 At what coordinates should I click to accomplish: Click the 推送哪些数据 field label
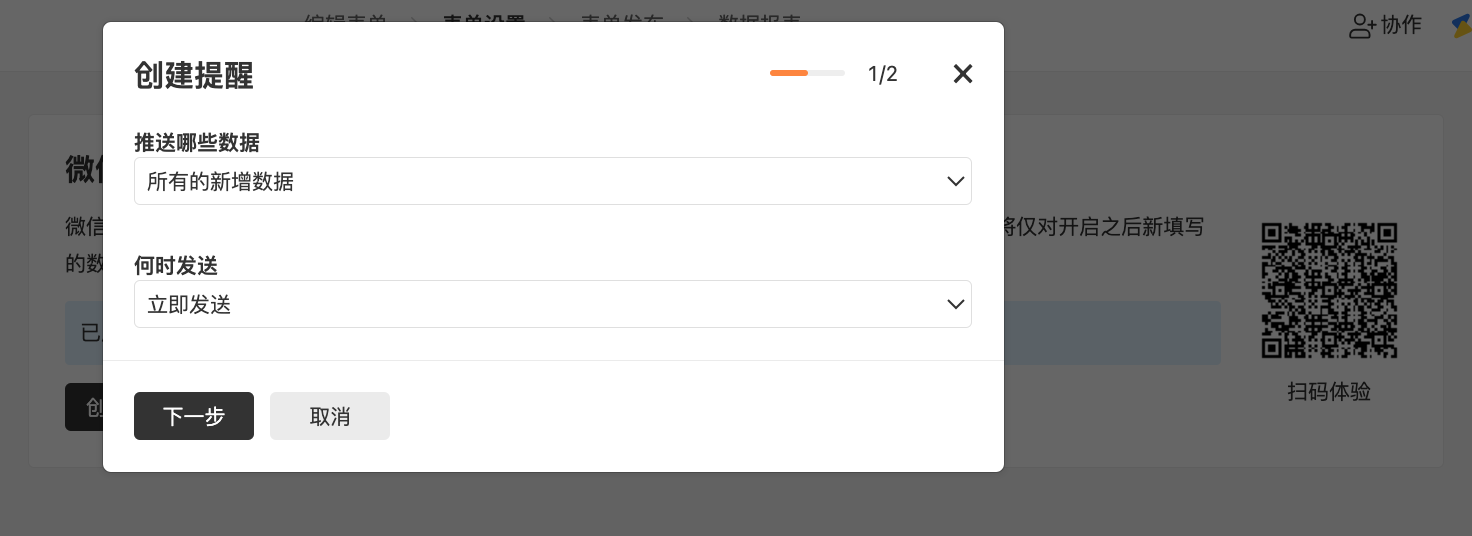click(x=197, y=143)
